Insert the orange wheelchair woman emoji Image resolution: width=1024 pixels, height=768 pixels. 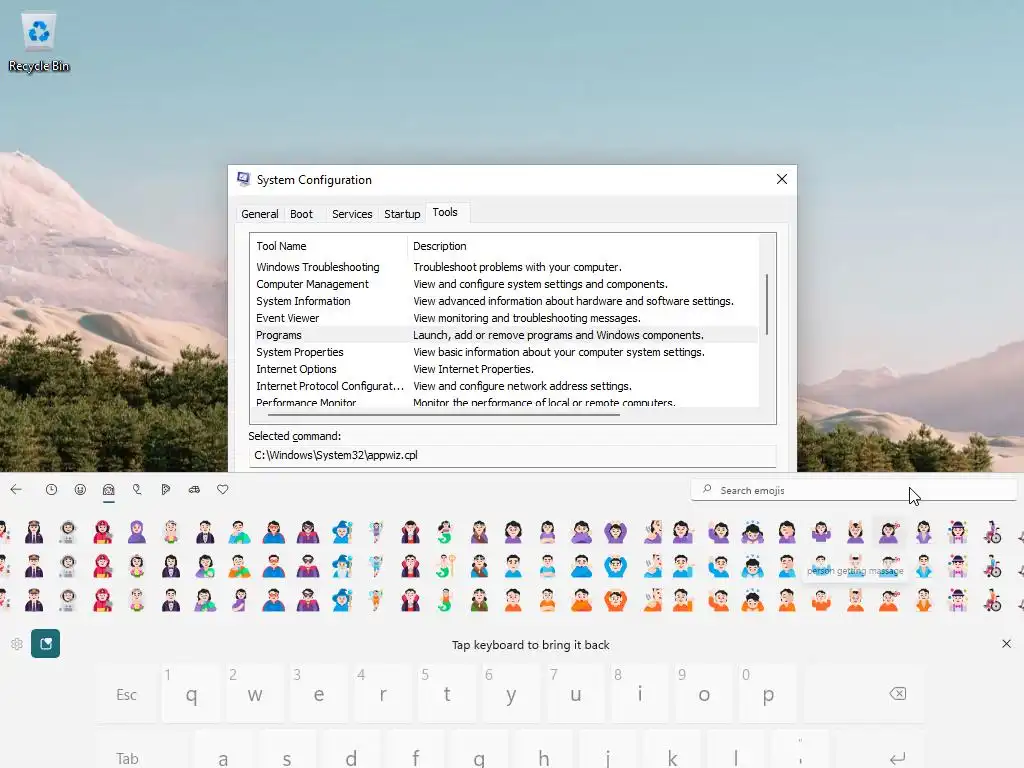(x=992, y=600)
